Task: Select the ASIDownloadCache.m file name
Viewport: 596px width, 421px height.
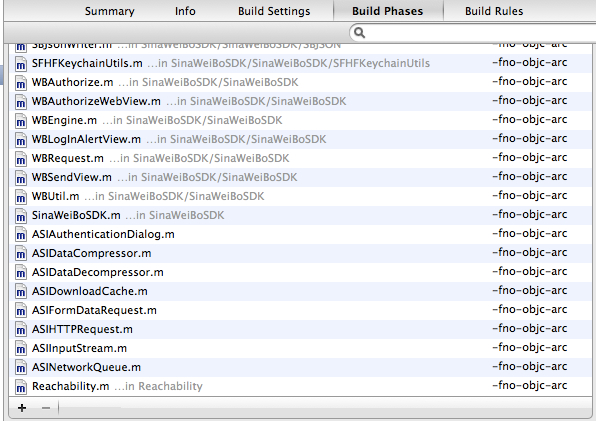Action: [x=90, y=291]
